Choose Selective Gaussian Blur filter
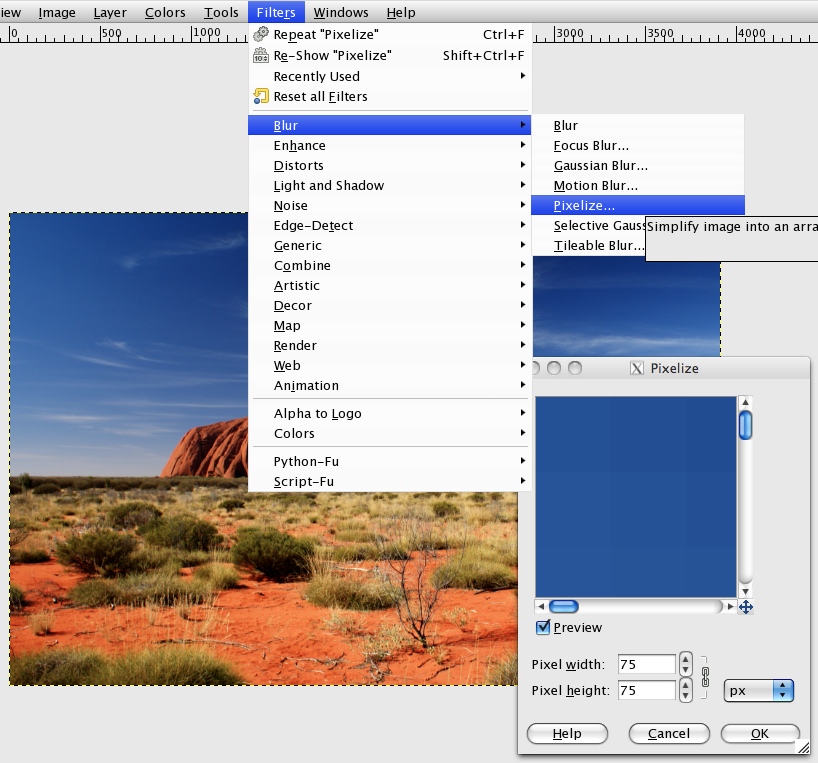This screenshot has height=763, width=818. (x=588, y=225)
